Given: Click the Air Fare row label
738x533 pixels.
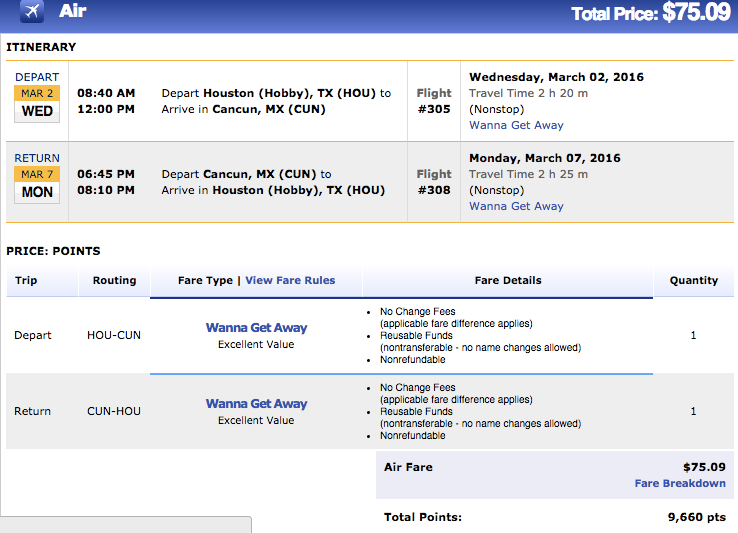Looking at the screenshot, I should click(408, 466).
